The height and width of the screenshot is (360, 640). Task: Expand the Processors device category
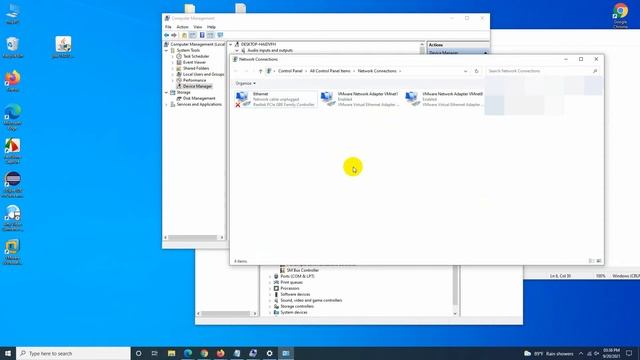[270, 289]
